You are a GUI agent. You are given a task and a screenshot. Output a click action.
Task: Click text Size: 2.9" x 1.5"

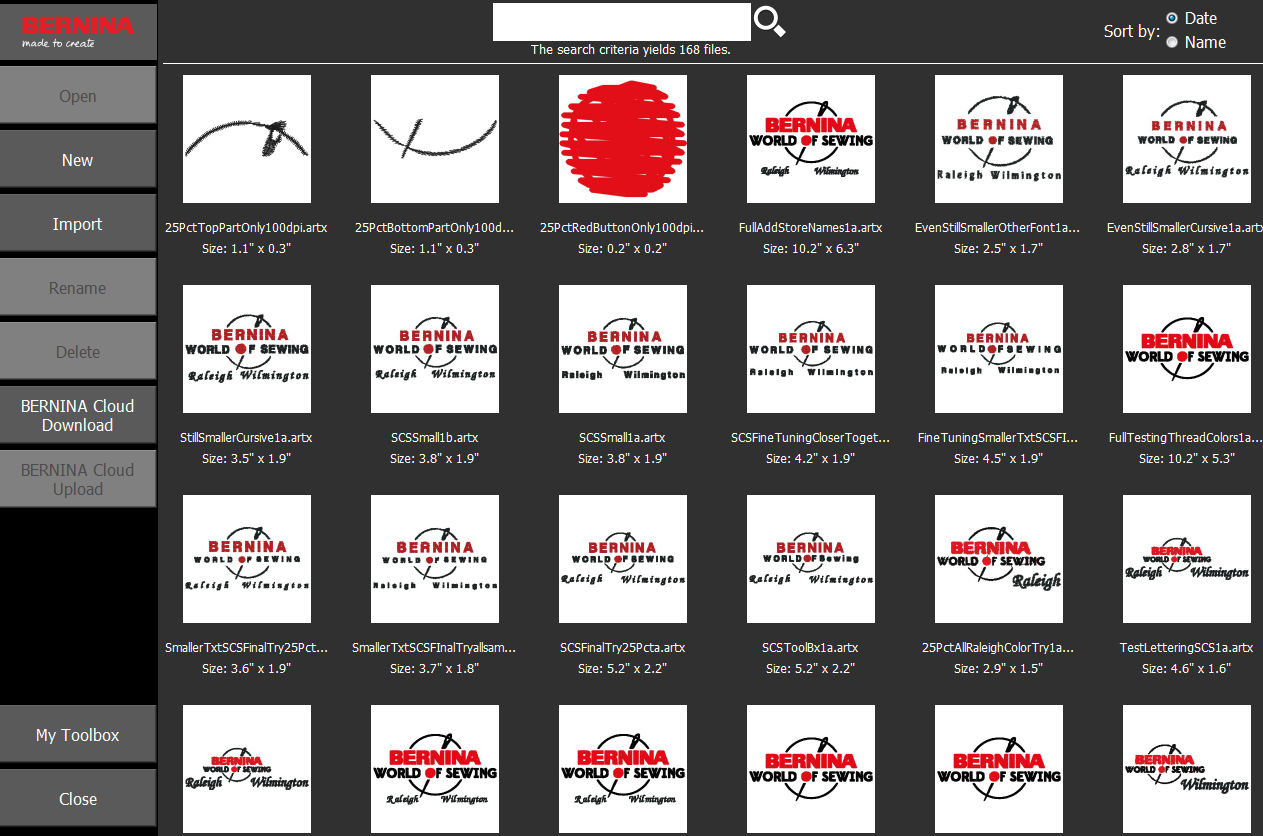pos(999,668)
